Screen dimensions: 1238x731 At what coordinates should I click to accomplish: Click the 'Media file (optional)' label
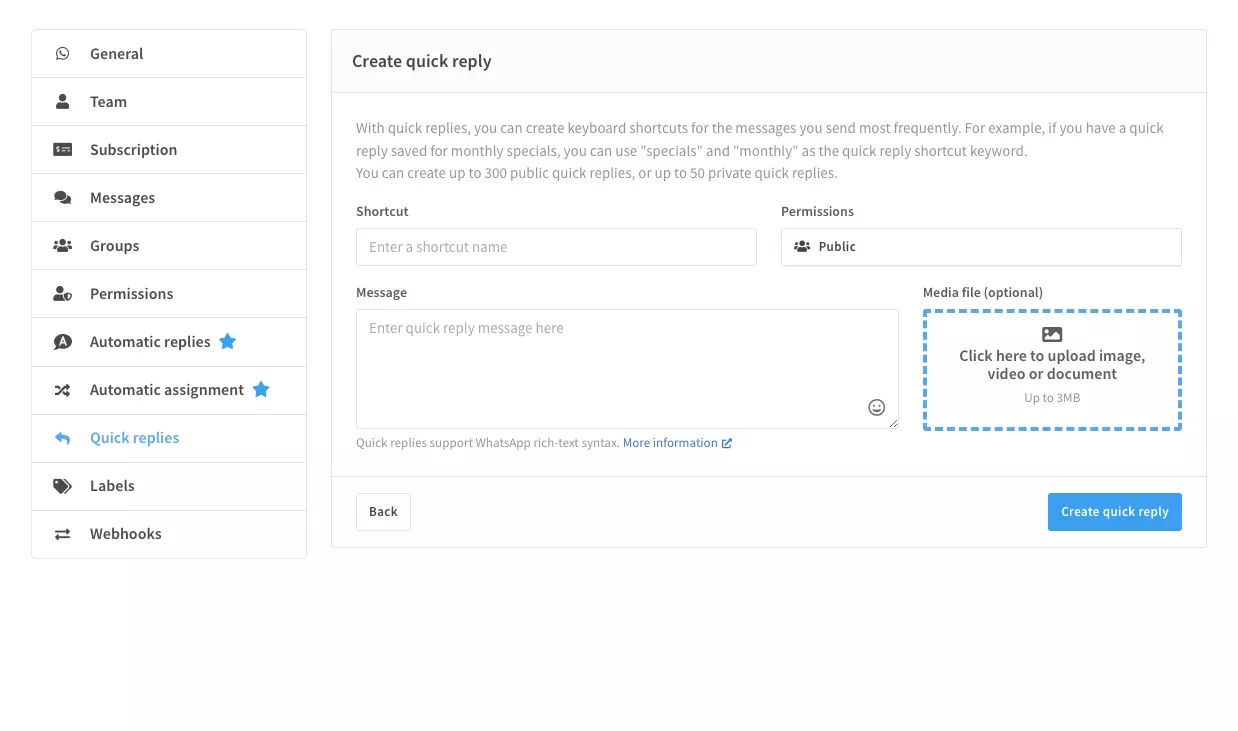click(x=983, y=293)
